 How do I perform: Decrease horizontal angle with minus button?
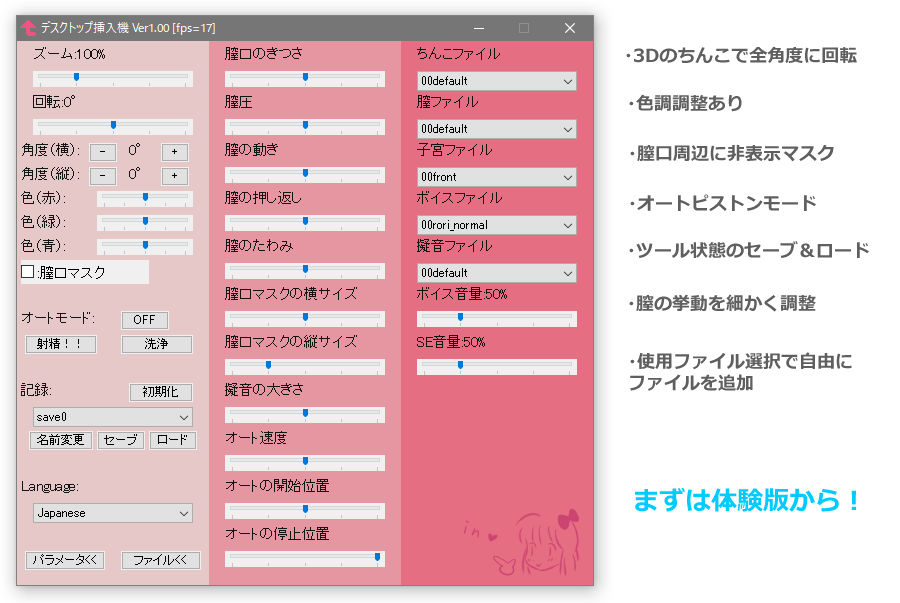point(103,151)
